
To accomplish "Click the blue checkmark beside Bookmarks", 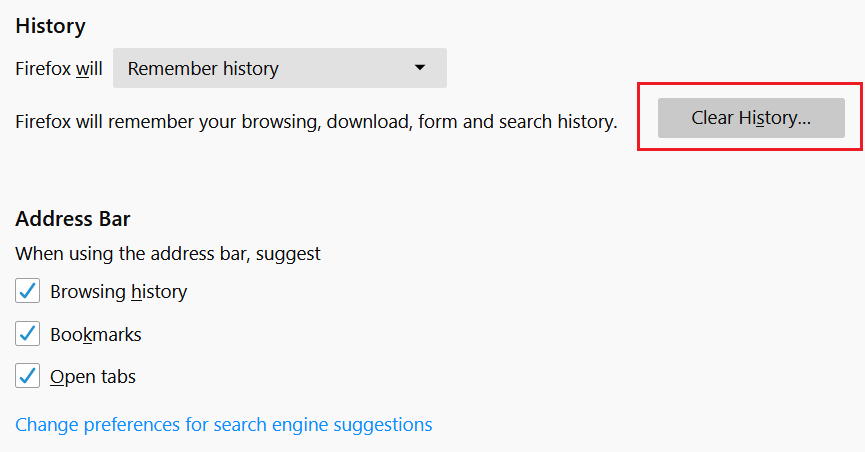I will 27,334.
